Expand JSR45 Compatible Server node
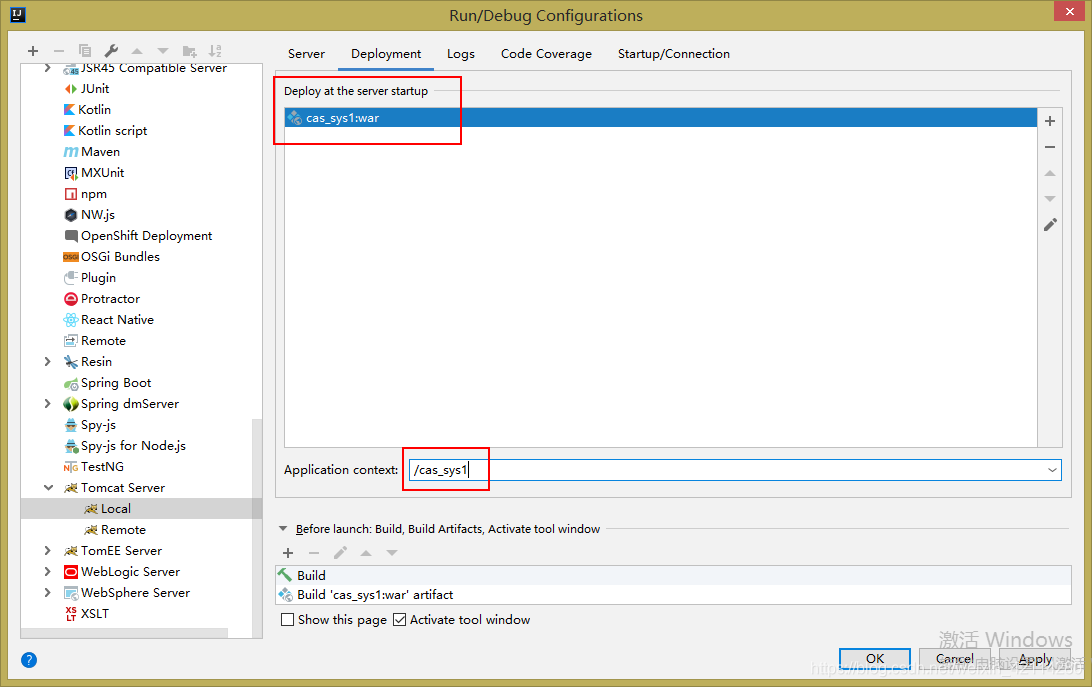The height and width of the screenshot is (687, 1092). click(47, 68)
